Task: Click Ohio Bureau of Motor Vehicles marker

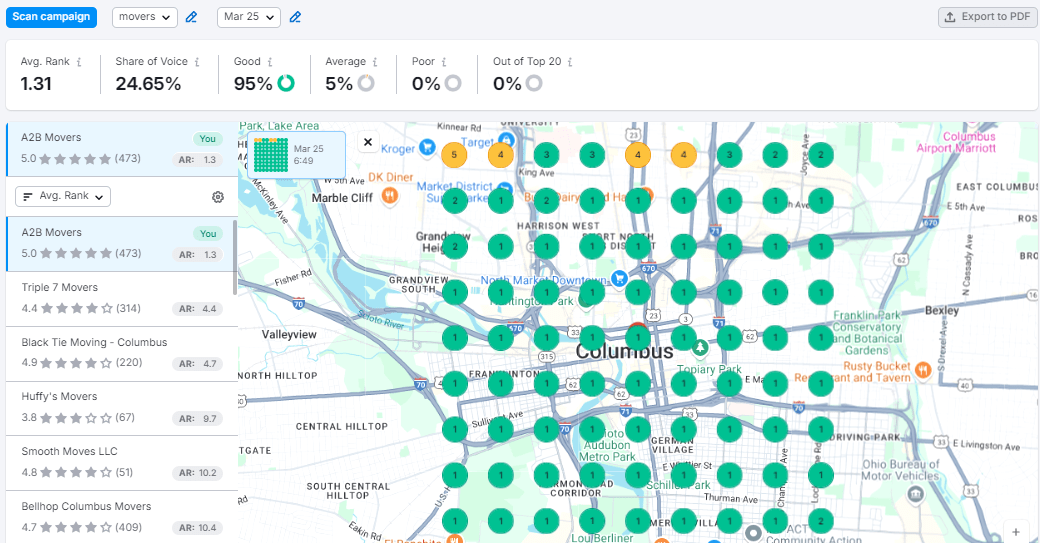Action: tap(916, 494)
